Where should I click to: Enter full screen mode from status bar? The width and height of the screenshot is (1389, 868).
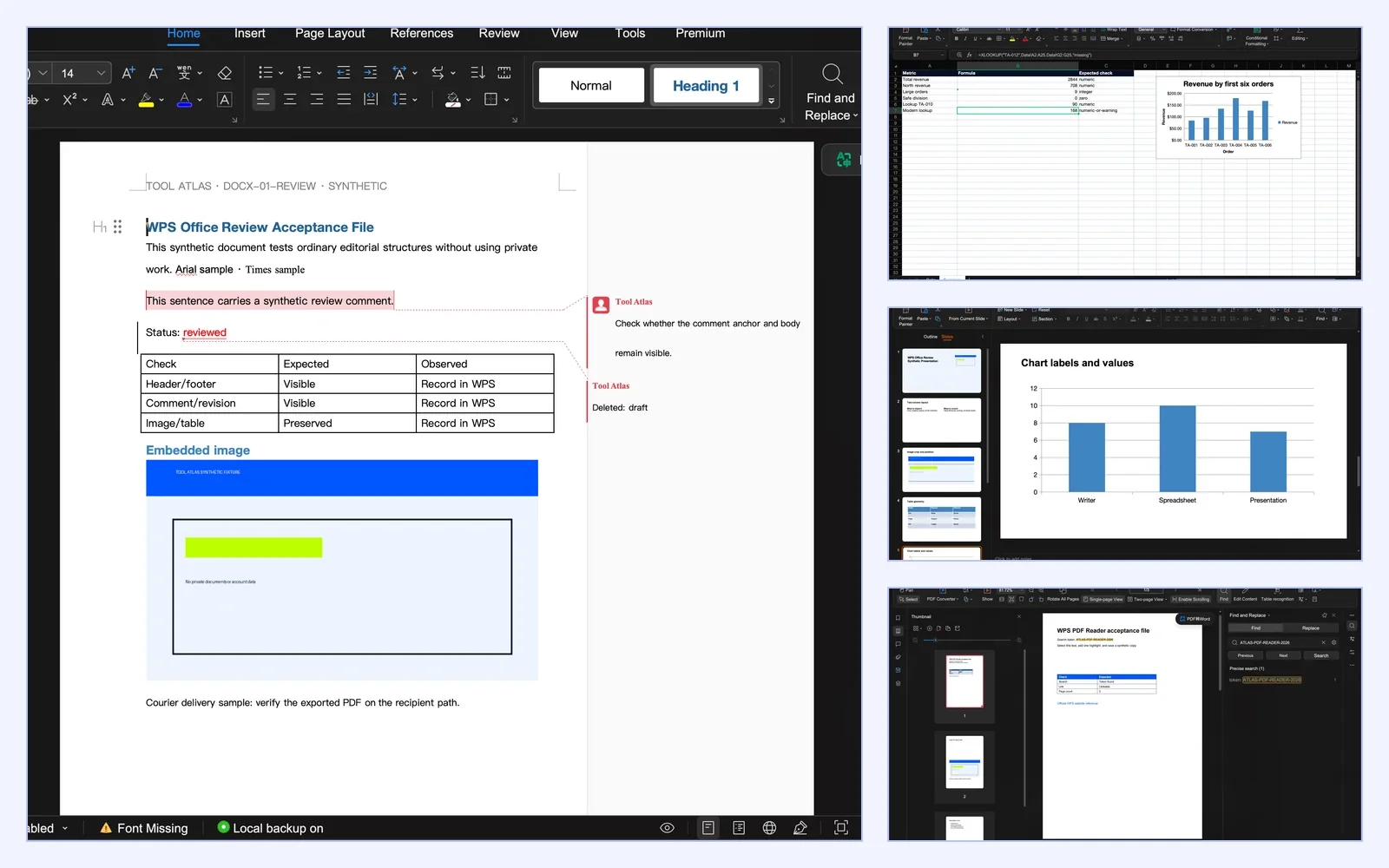(840, 828)
